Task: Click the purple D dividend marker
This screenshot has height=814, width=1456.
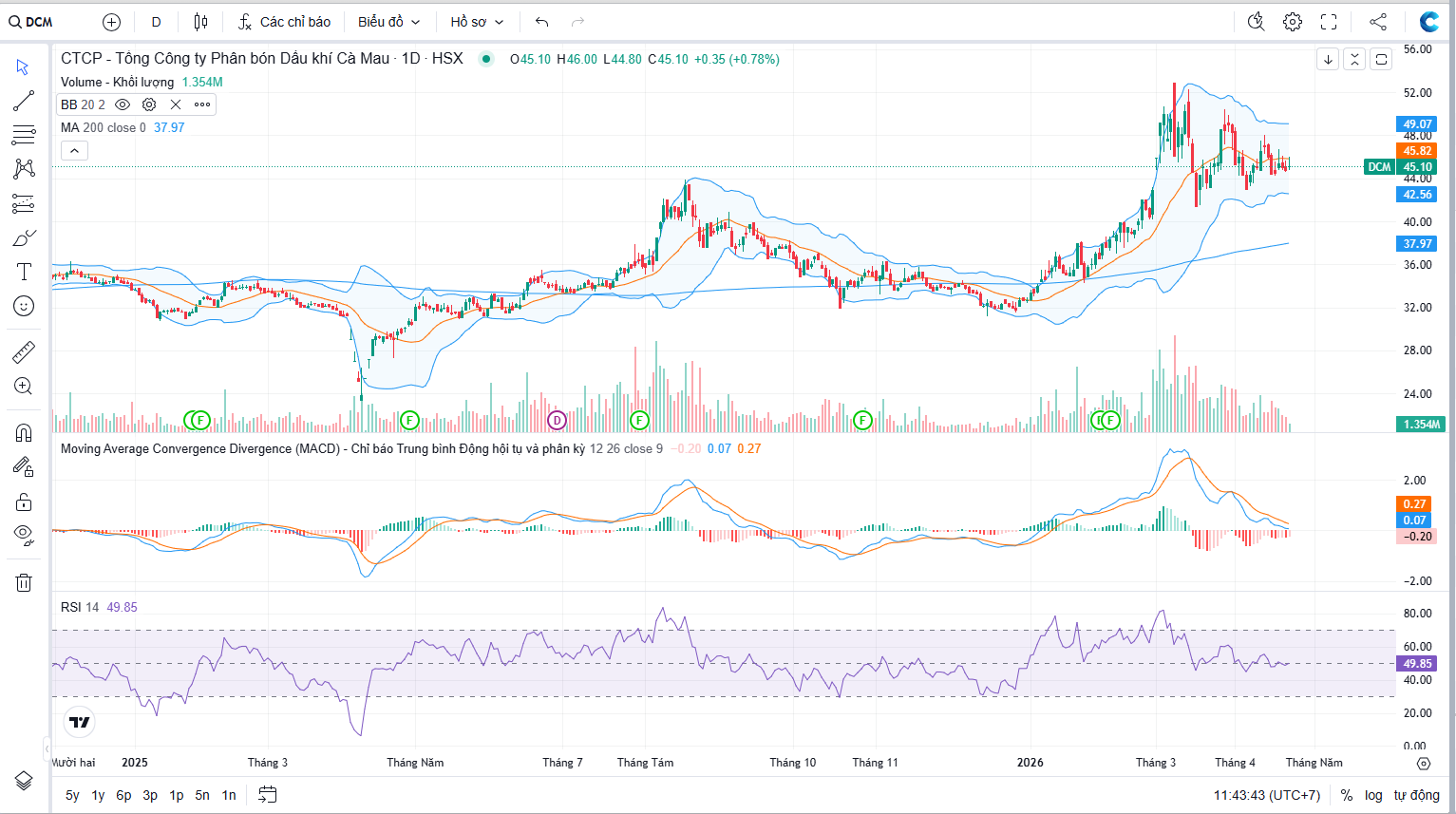Action: (x=557, y=420)
